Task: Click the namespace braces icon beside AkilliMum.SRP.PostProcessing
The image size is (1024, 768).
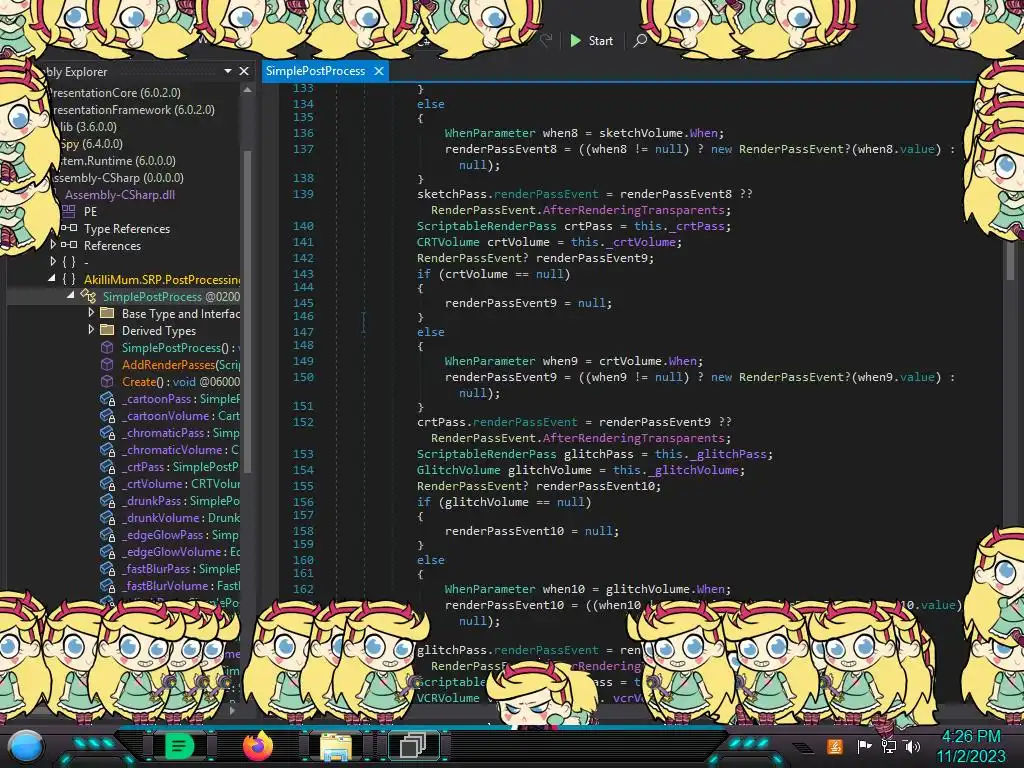Action: pyautogui.click(x=69, y=279)
